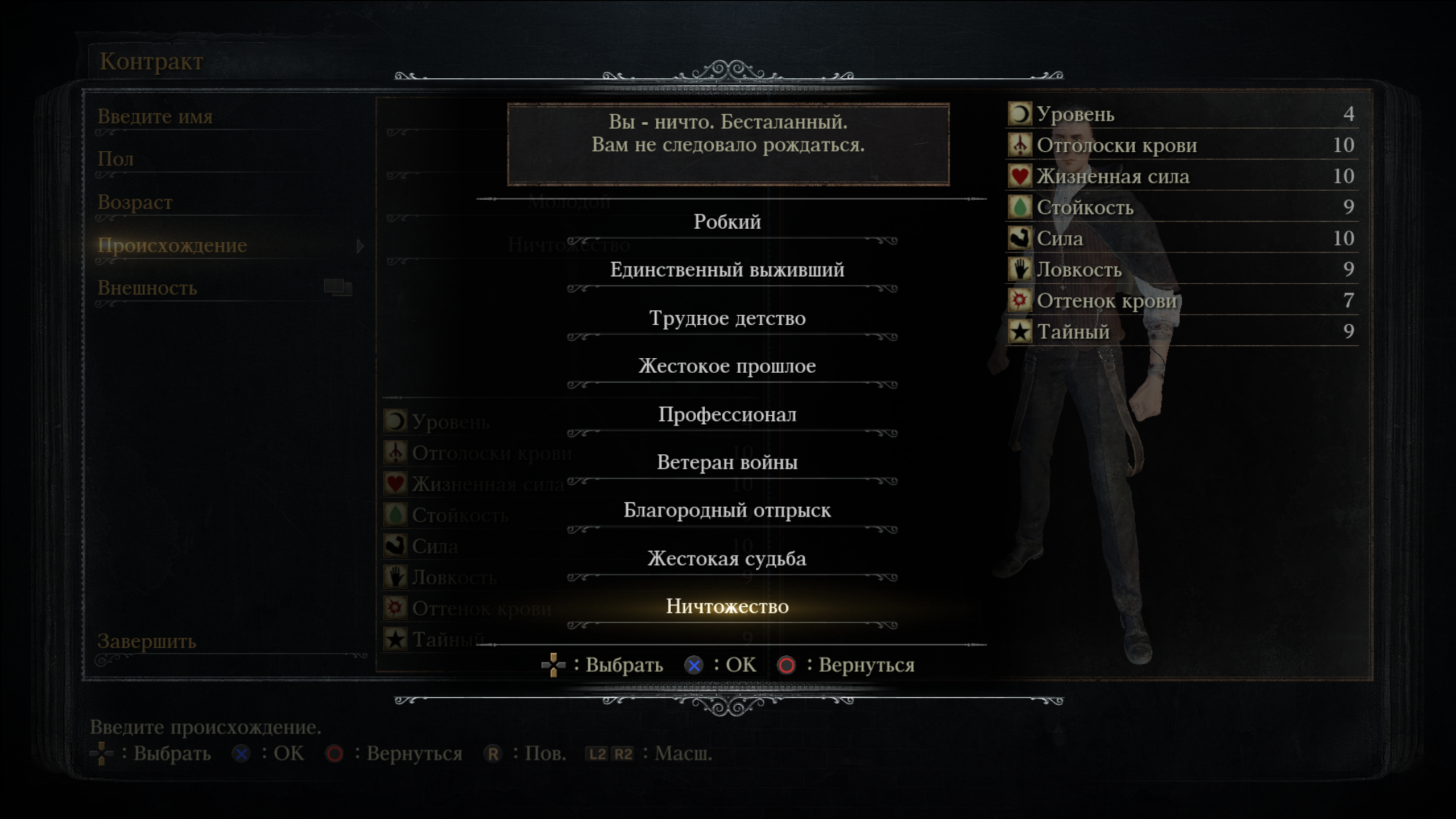Choose Единственный выживший origin
The height and width of the screenshot is (819, 1456).
point(727,270)
